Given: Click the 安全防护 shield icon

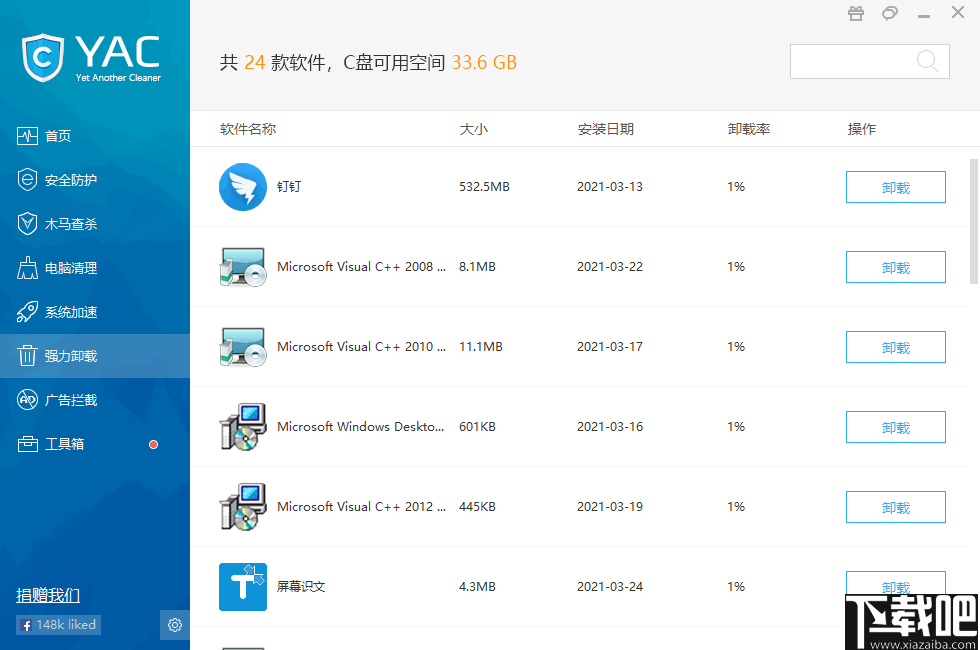Looking at the screenshot, I should coord(28,179).
